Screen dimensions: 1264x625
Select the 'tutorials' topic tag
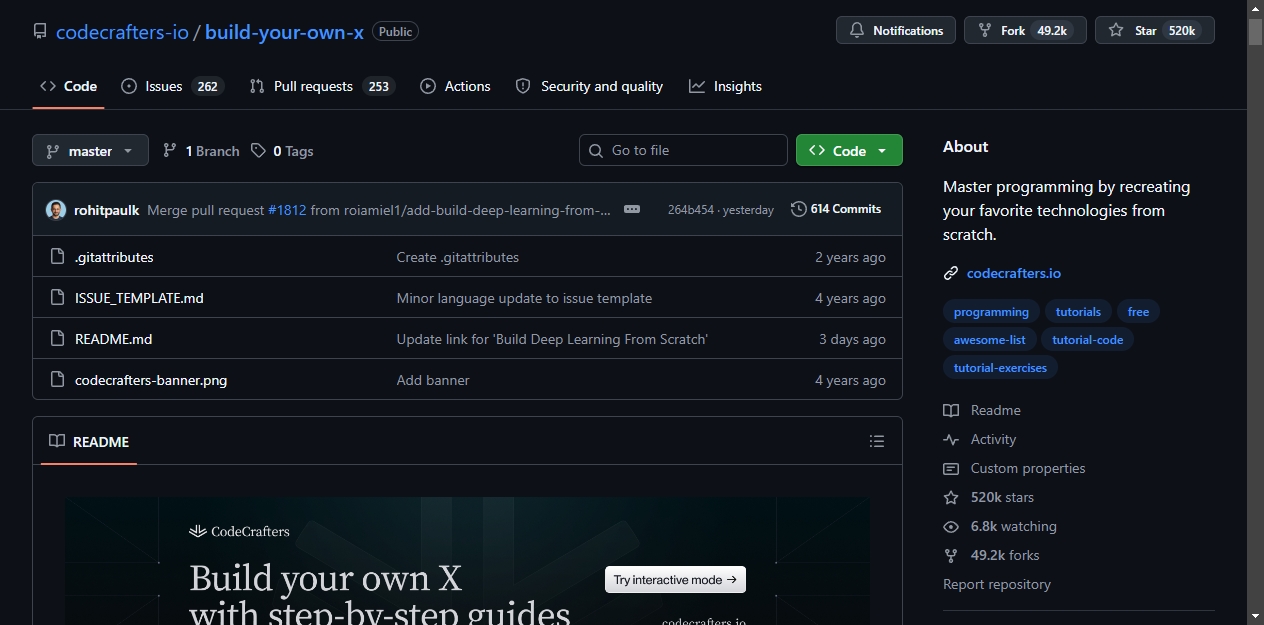1078,312
